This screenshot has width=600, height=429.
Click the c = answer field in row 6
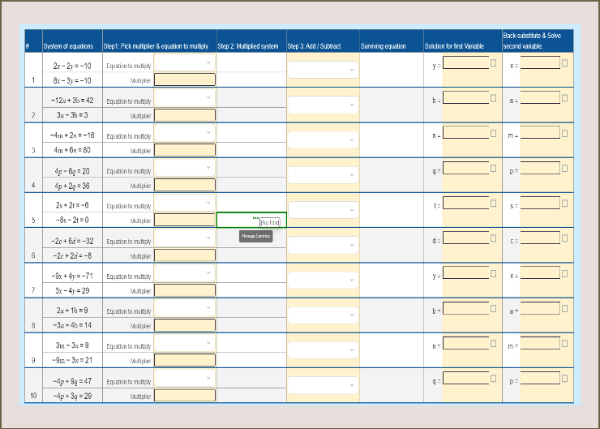pyautogui.click(x=540, y=238)
